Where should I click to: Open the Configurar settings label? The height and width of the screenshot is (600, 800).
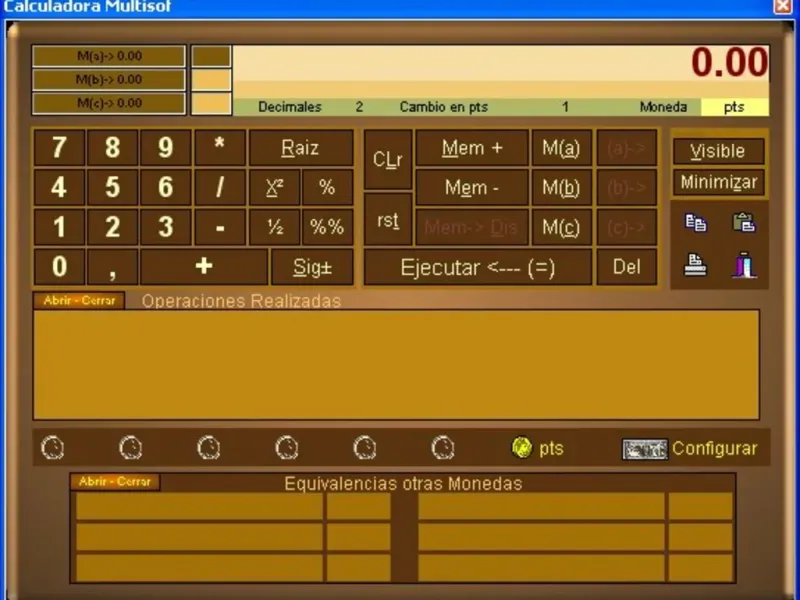coord(714,448)
